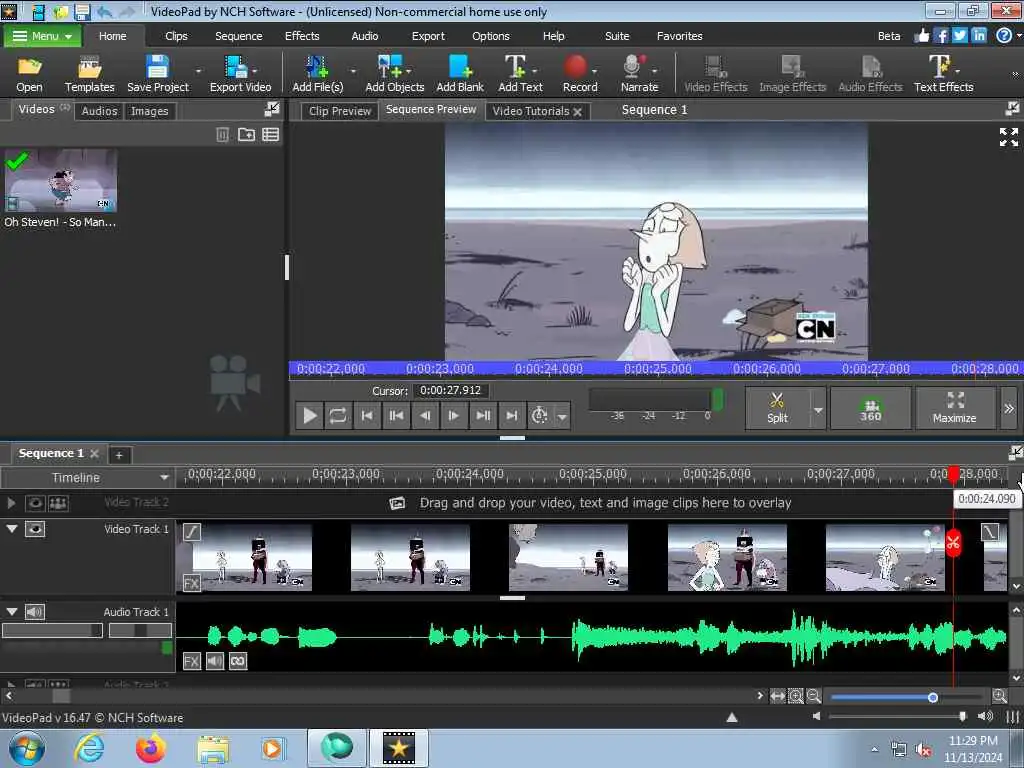Viewport: 1024px width, 768px height.
Task: Adjust the timeline zoom slider
Action: (933, 697)
